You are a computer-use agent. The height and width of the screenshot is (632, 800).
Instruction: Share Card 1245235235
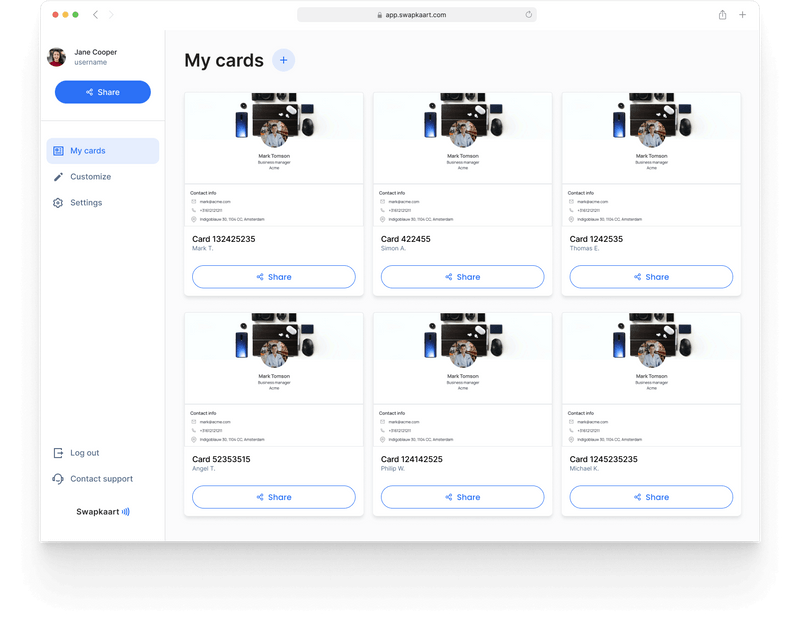[651, 497]
